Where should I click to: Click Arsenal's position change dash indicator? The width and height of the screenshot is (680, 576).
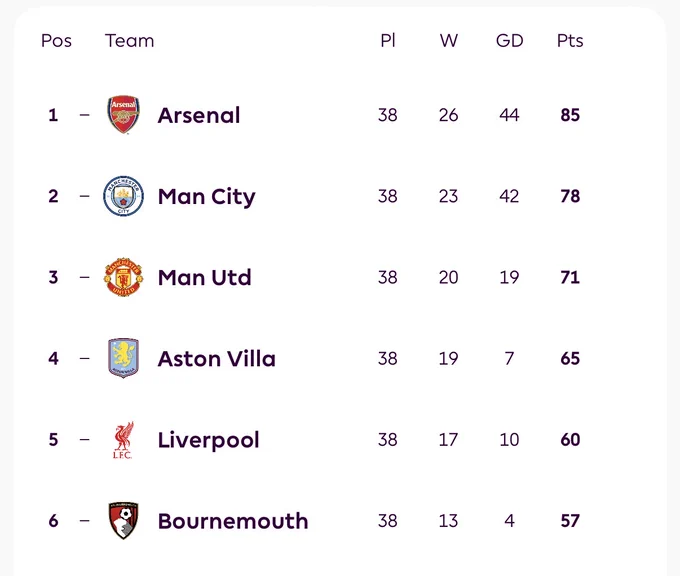coord(85,115)
